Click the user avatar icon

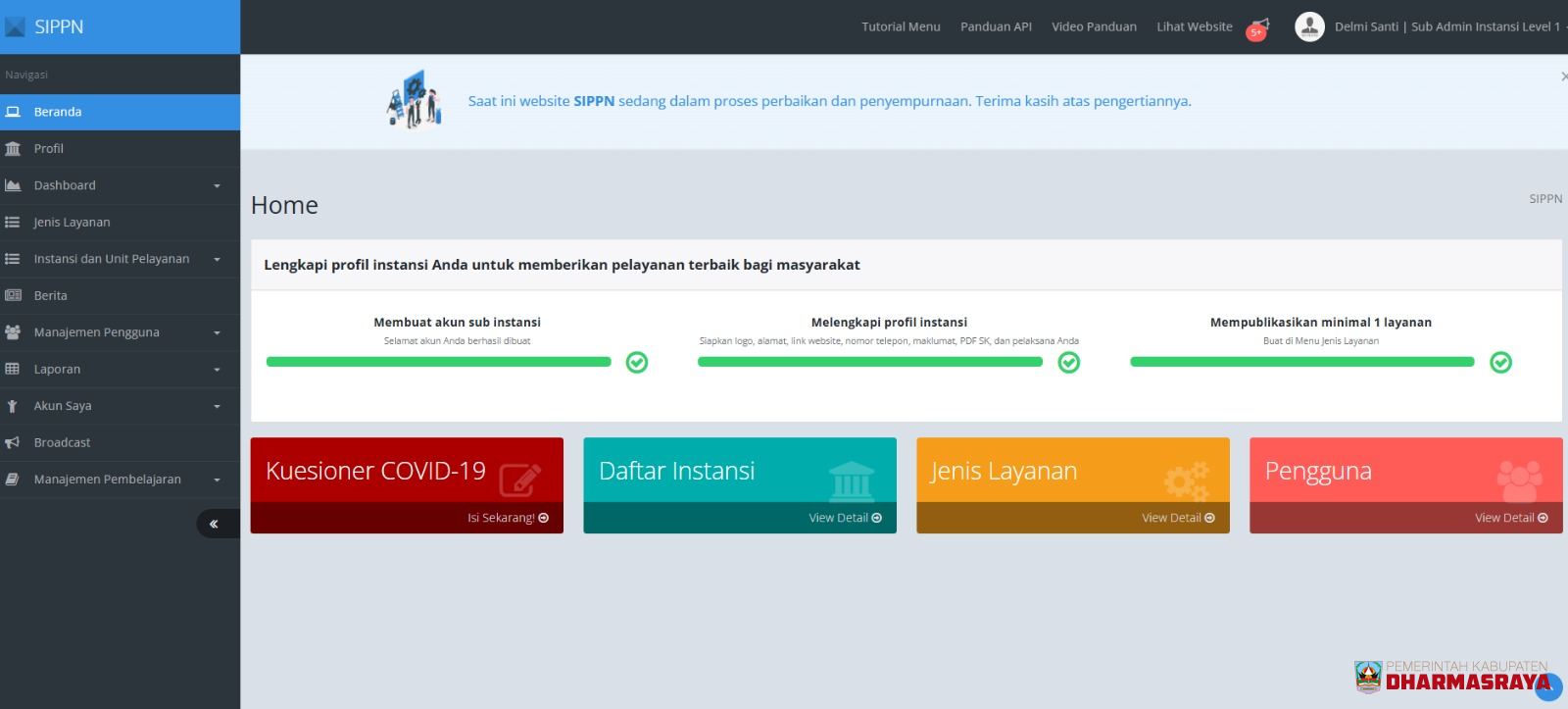click(1309, 26)
